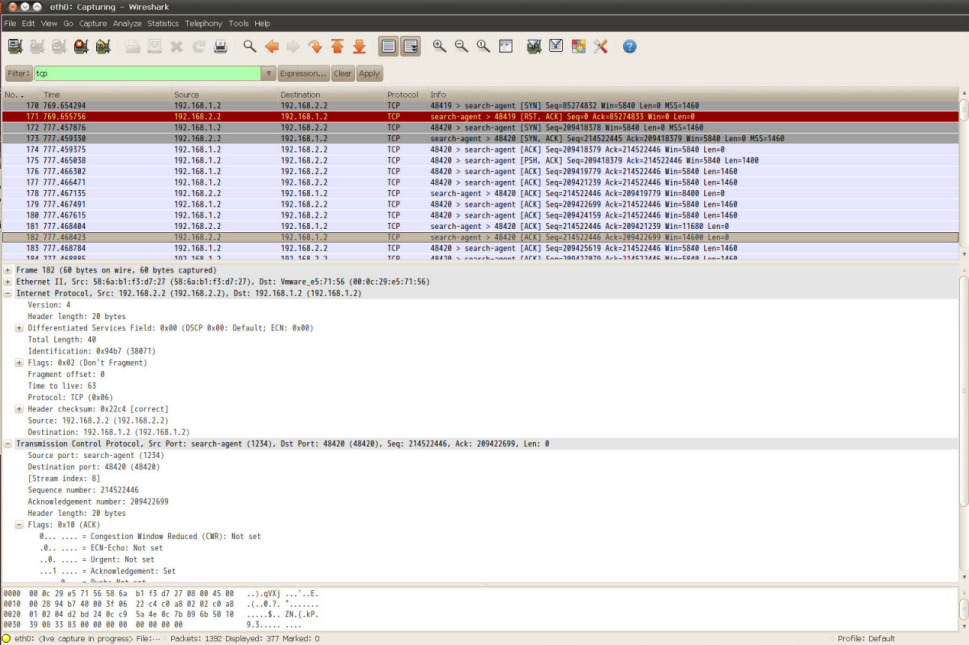
Task: Open the find packet magnifier
Action: coord(250,47)
